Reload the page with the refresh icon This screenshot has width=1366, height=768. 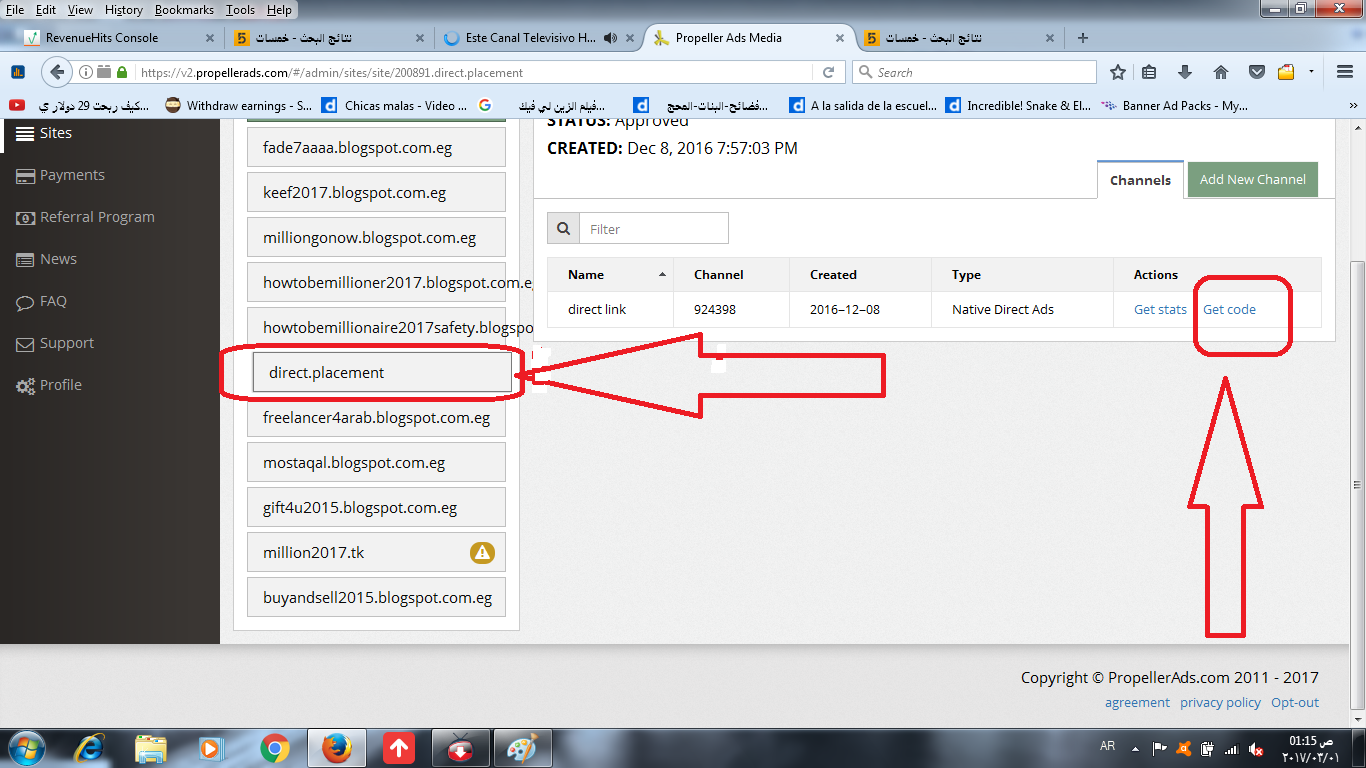pyautogui.click(x=828, y=72)
